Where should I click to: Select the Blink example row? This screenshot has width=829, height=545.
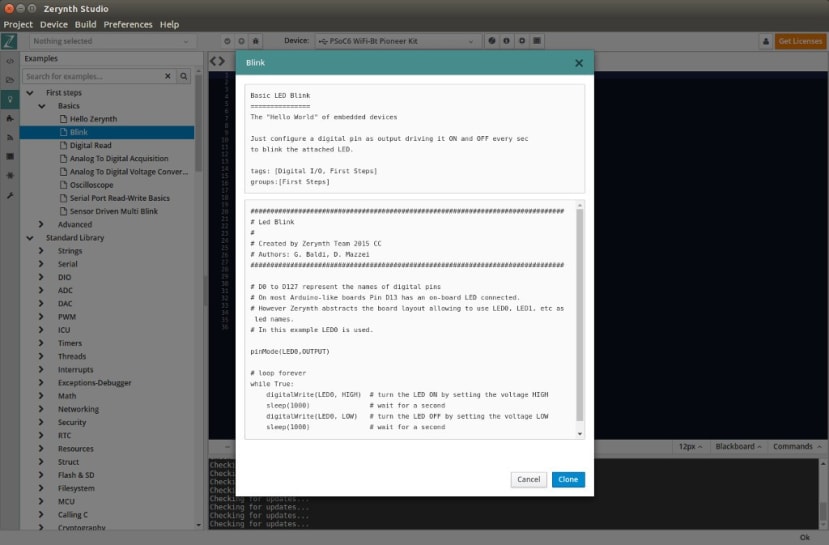click(x=107, y=132)
